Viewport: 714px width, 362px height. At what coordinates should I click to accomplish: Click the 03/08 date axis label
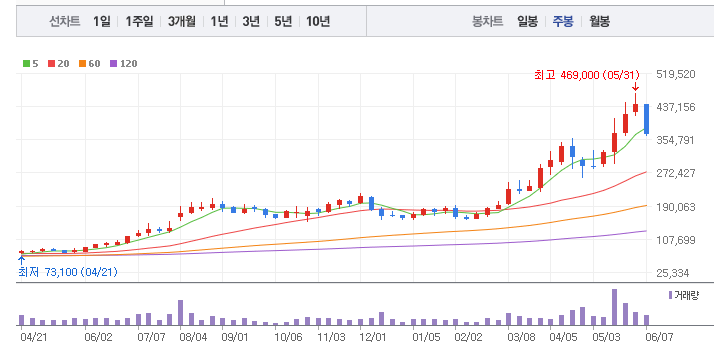[521, 337]
